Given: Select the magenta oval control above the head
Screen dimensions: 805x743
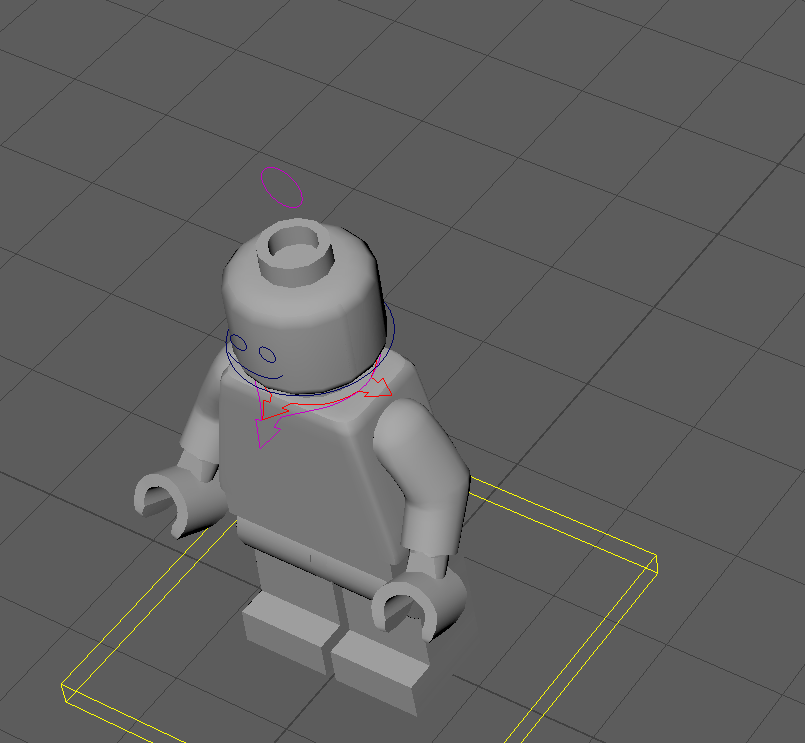Looking at the screenshot, I should 281,187.
